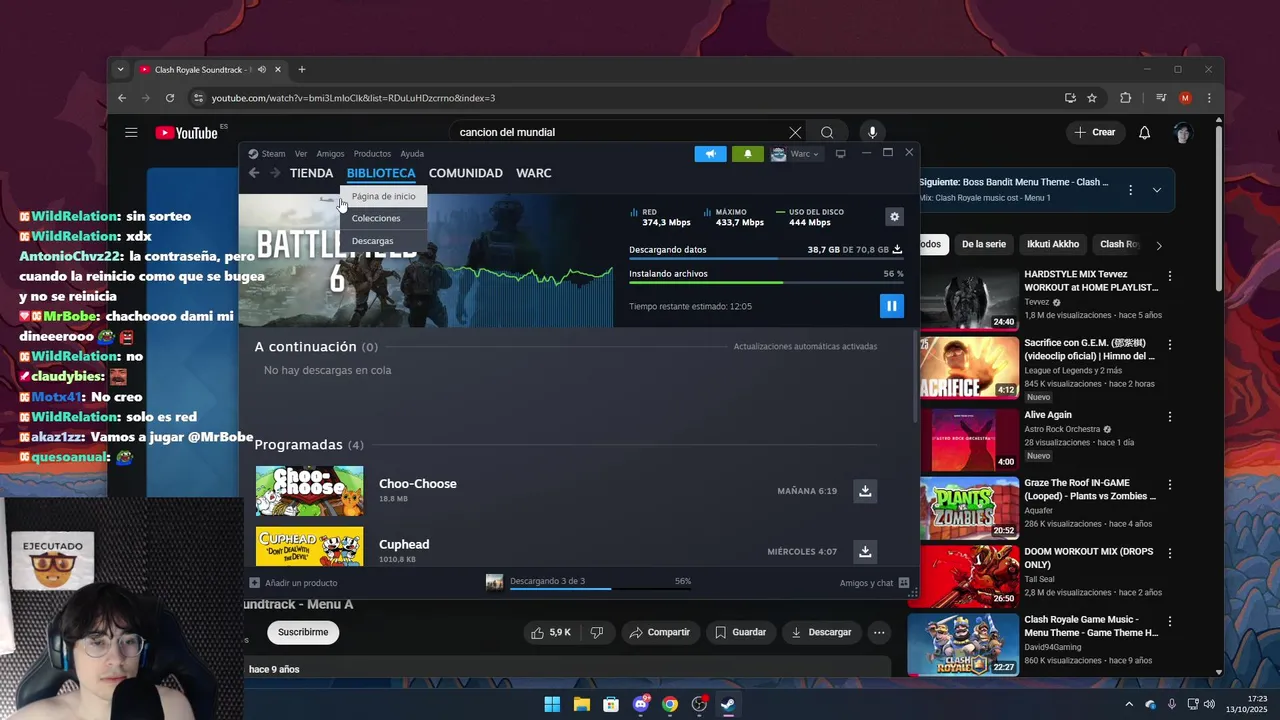
Task: Open the Ver menu in Steam
Action: click(301, 154)
